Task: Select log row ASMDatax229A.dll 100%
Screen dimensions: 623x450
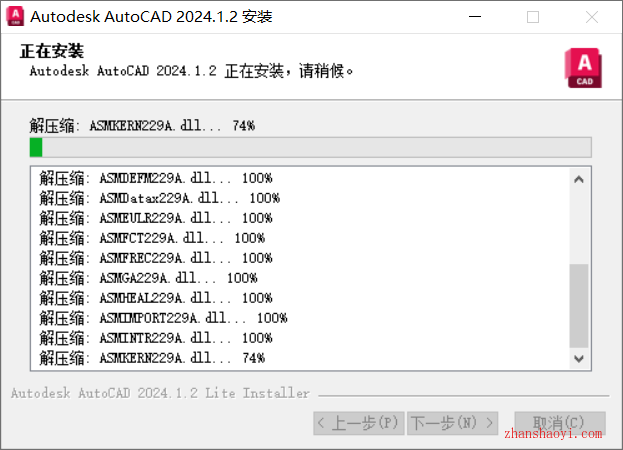Action: point(159,198)
